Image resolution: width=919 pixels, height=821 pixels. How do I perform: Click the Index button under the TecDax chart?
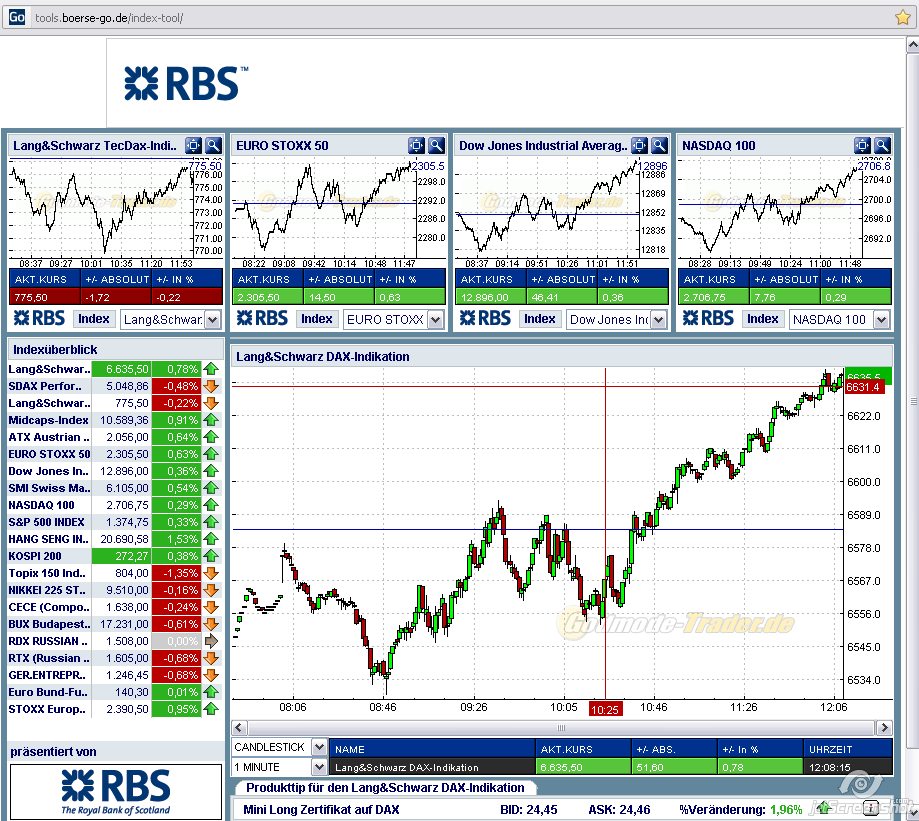click(94, 319)
